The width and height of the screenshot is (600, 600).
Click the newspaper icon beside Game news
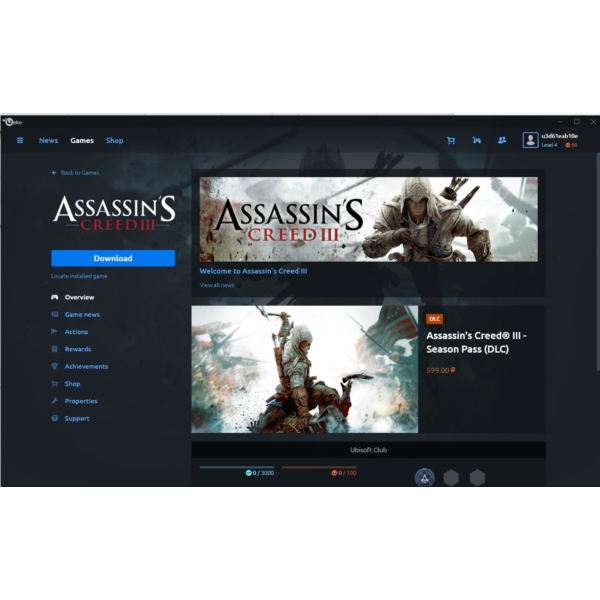(55, 315)
